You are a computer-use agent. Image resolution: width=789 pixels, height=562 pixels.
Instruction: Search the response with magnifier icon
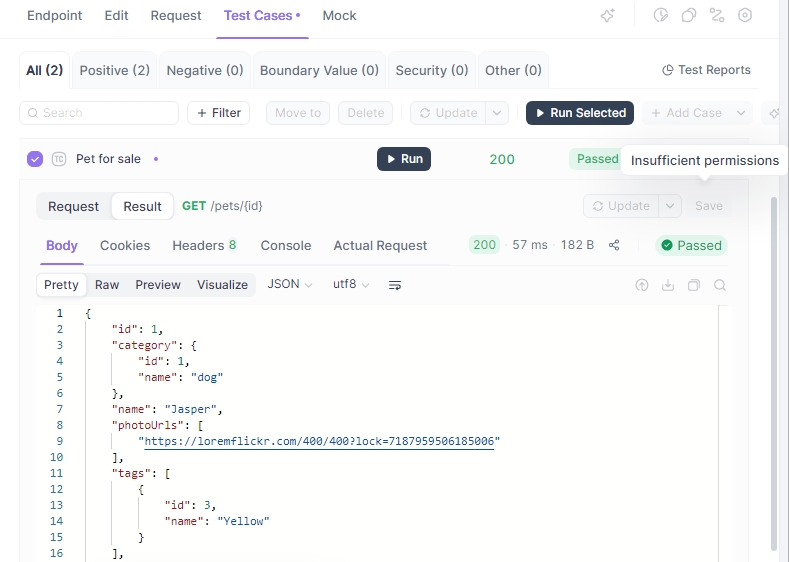point(720,285)
